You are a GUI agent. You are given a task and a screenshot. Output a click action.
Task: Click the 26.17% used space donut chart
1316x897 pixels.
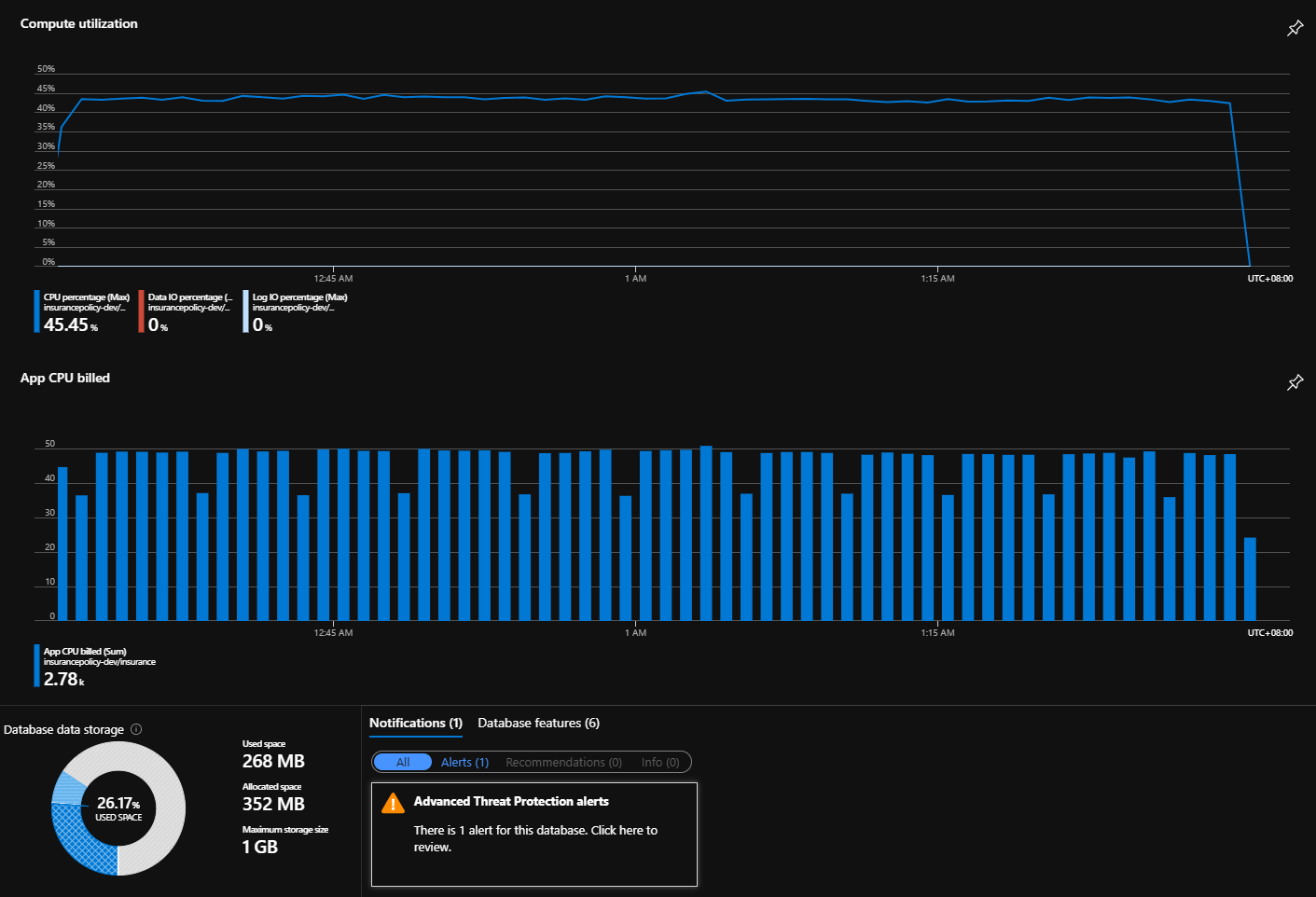pyautogui.click(x=118, y=808)
